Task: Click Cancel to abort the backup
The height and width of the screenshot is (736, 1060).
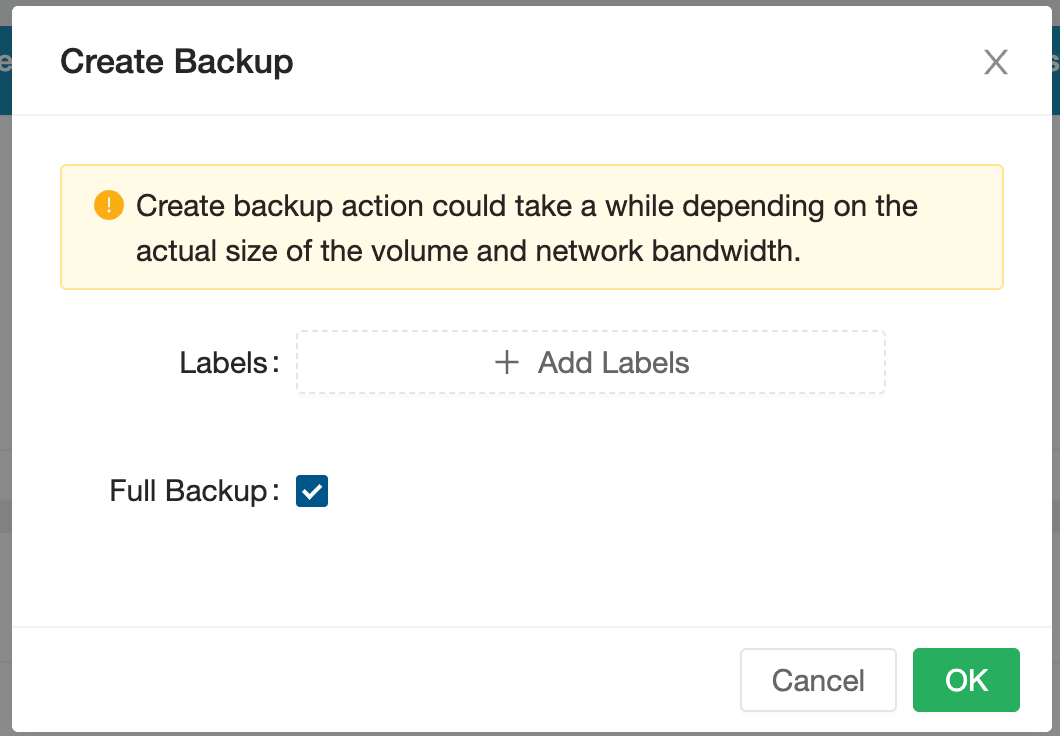Action: [818, 680]
